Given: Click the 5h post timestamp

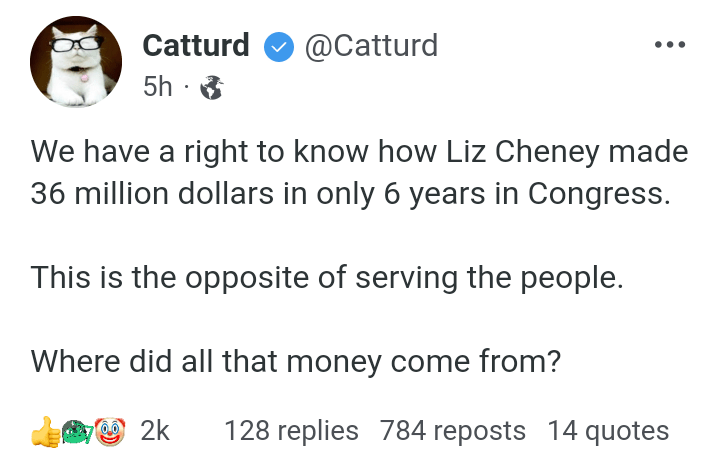Looking at the screenshot, I should coord(158,88).
